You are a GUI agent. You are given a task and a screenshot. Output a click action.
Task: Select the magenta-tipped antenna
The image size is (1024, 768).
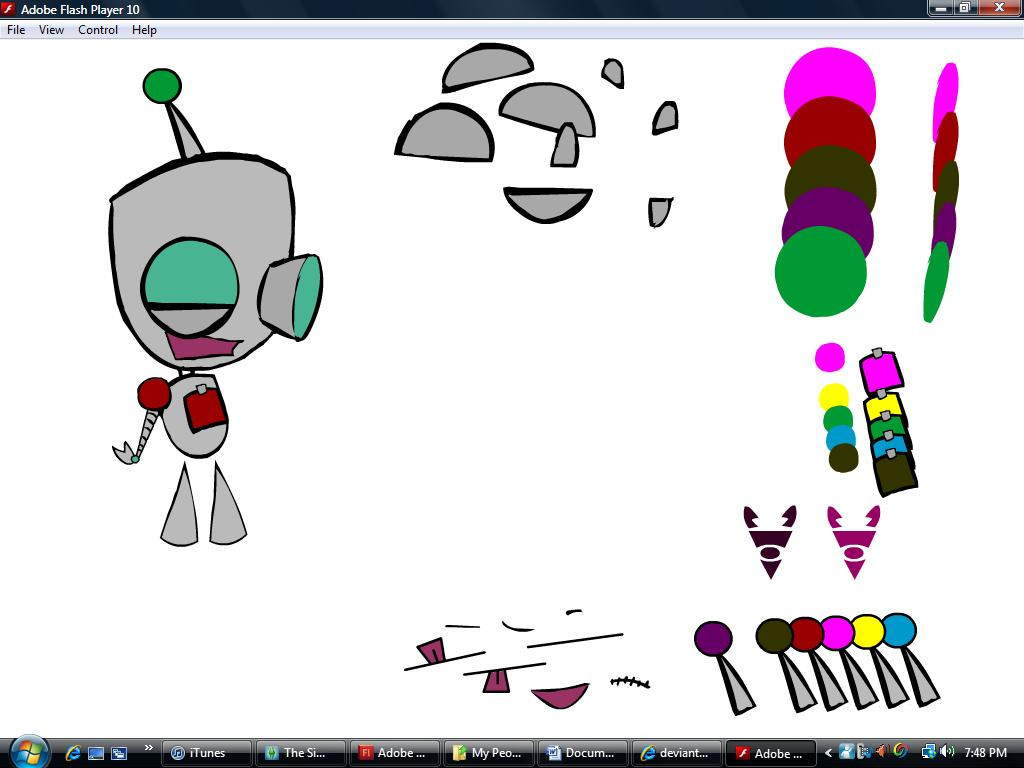tap(837, 633)
